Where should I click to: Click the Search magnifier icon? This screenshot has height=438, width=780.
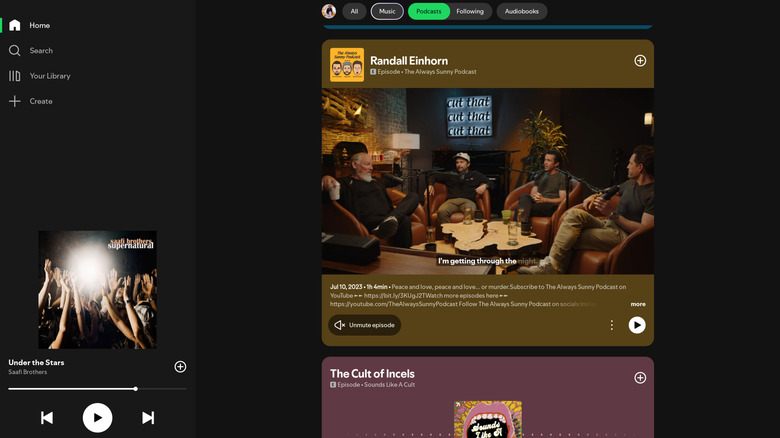[x=14, y=50]
